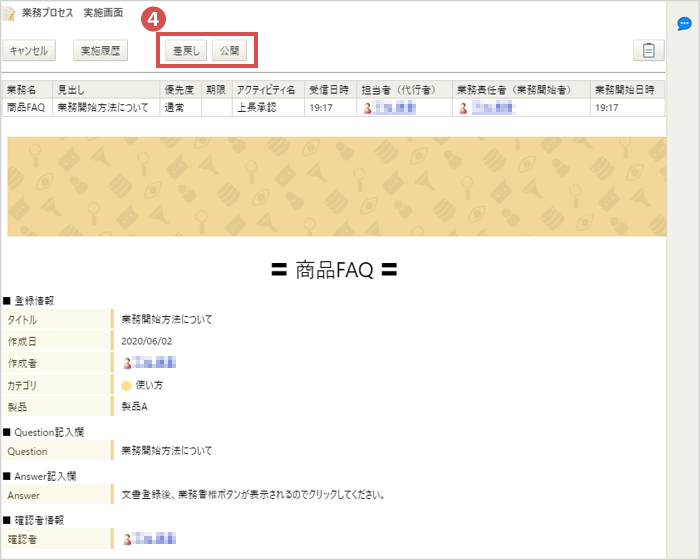
Task: Click the Question記入欄 section heading
Action: click(x=44, y=432)
